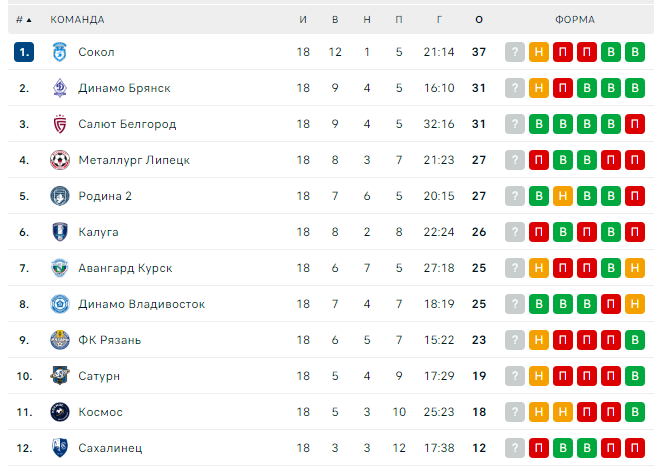Sort table by О points column

(x=479, y=20)
